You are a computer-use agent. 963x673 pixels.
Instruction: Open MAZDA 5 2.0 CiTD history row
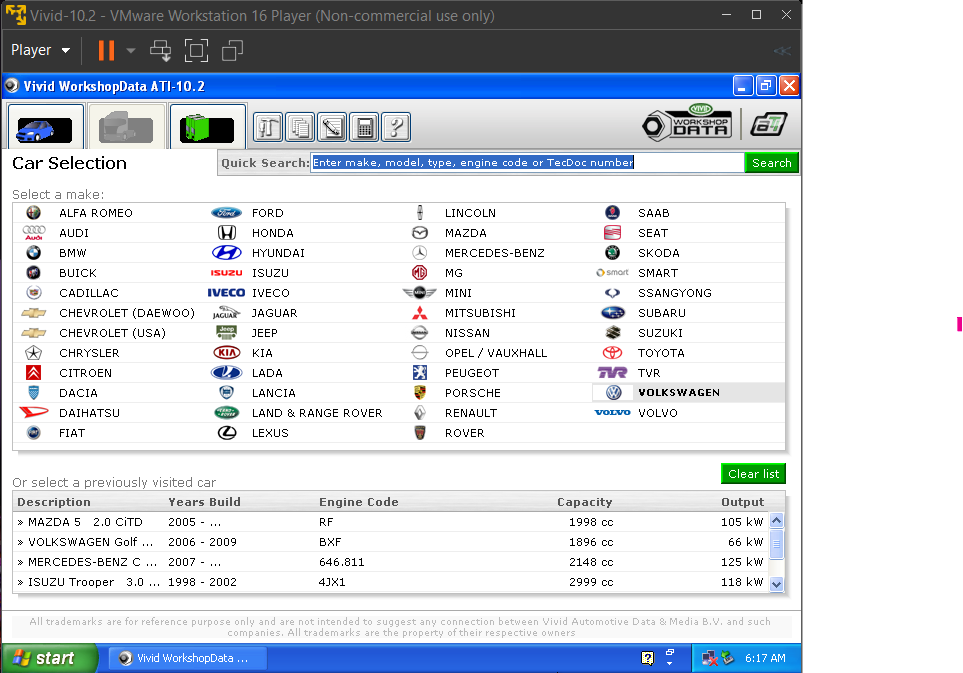[391, 522]
